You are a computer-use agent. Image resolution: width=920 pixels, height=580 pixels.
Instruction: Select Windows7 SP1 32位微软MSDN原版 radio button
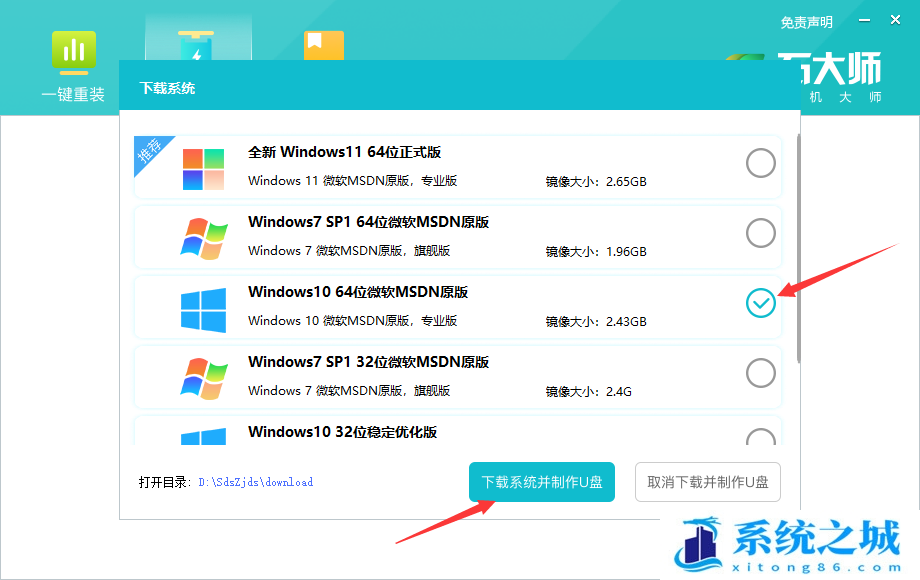click(x=760, y=373)
